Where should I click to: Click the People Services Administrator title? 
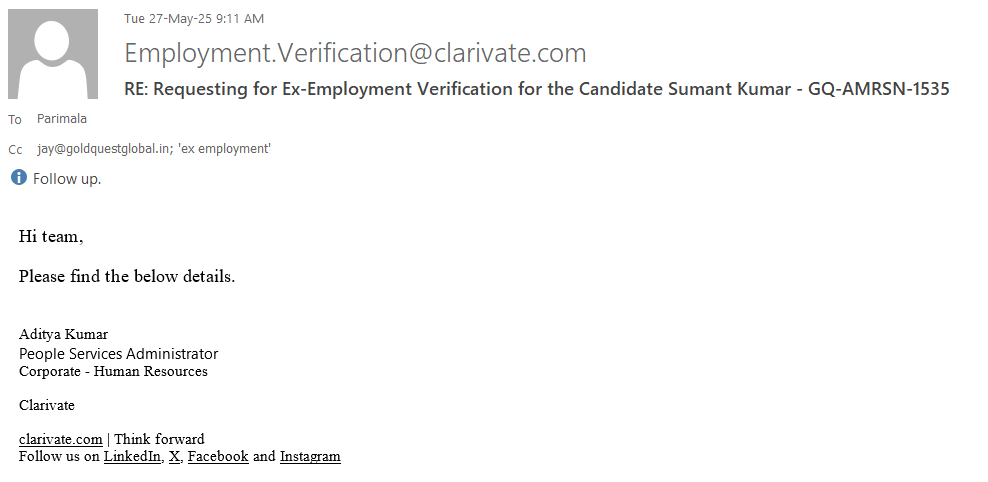[x=118, y=353]
